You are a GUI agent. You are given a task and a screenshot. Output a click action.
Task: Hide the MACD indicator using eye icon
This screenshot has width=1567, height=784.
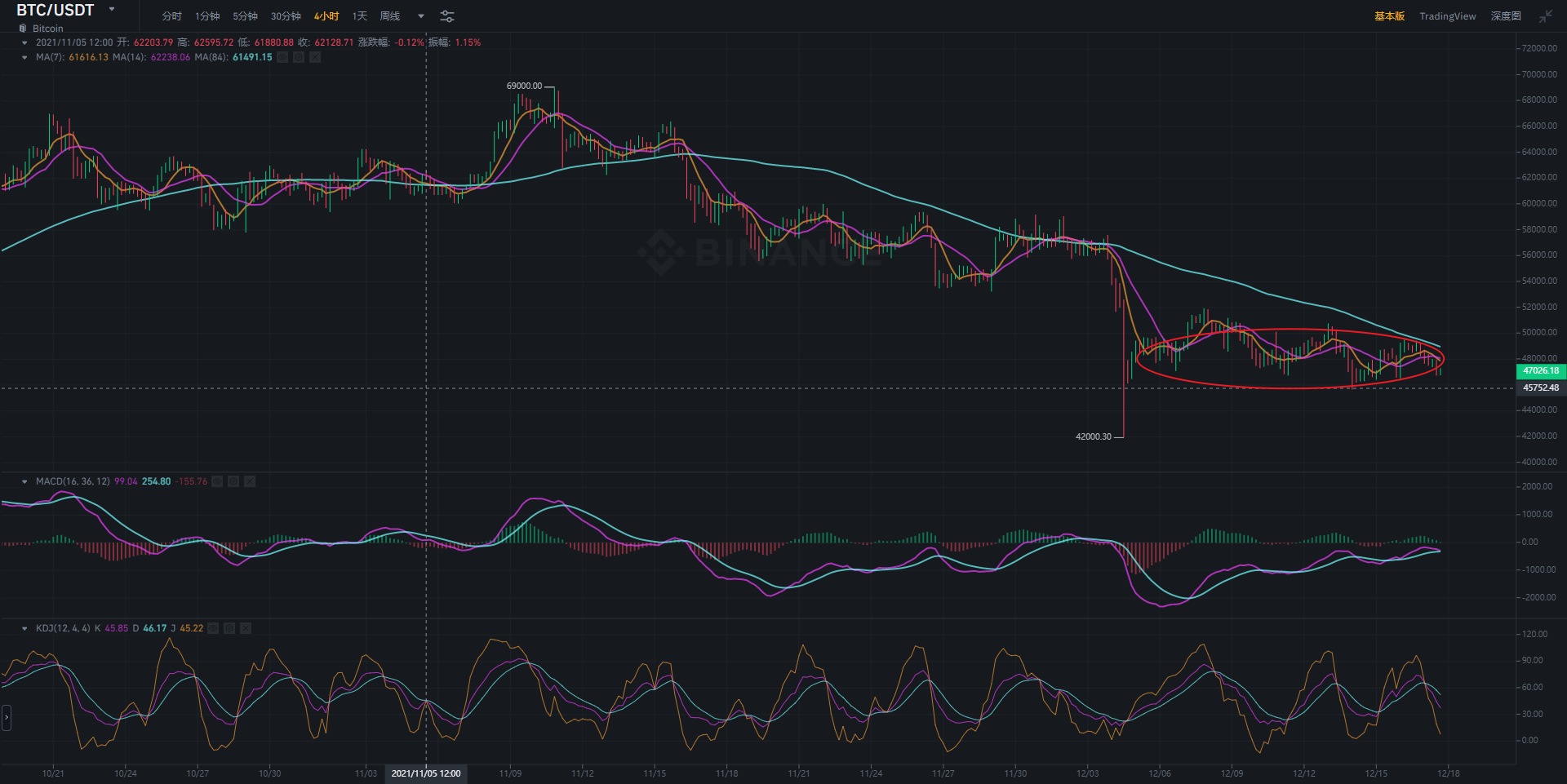[217, 481]
